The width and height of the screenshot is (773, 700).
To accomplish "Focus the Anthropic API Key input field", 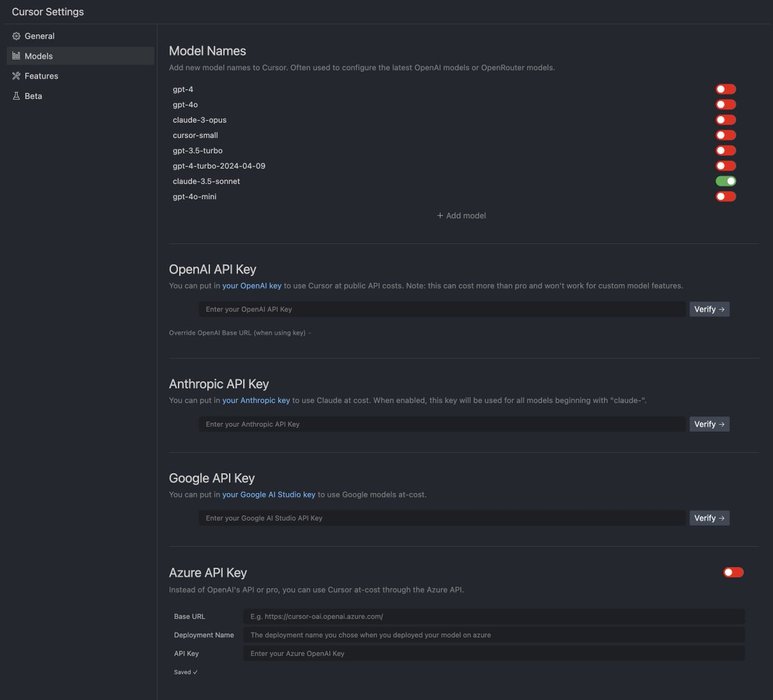I will [442, 424].
